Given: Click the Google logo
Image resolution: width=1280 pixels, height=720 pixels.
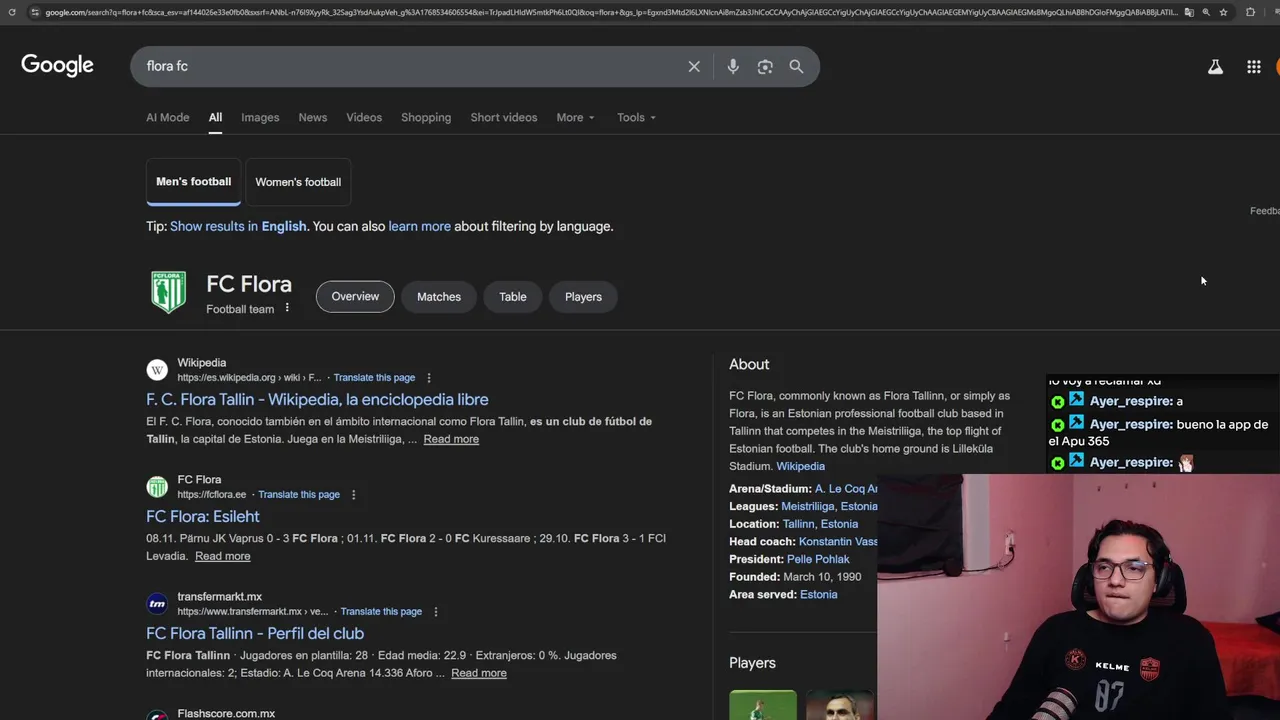Looking at the screenshot, I should pyautogui.click(x=57, y=66).
